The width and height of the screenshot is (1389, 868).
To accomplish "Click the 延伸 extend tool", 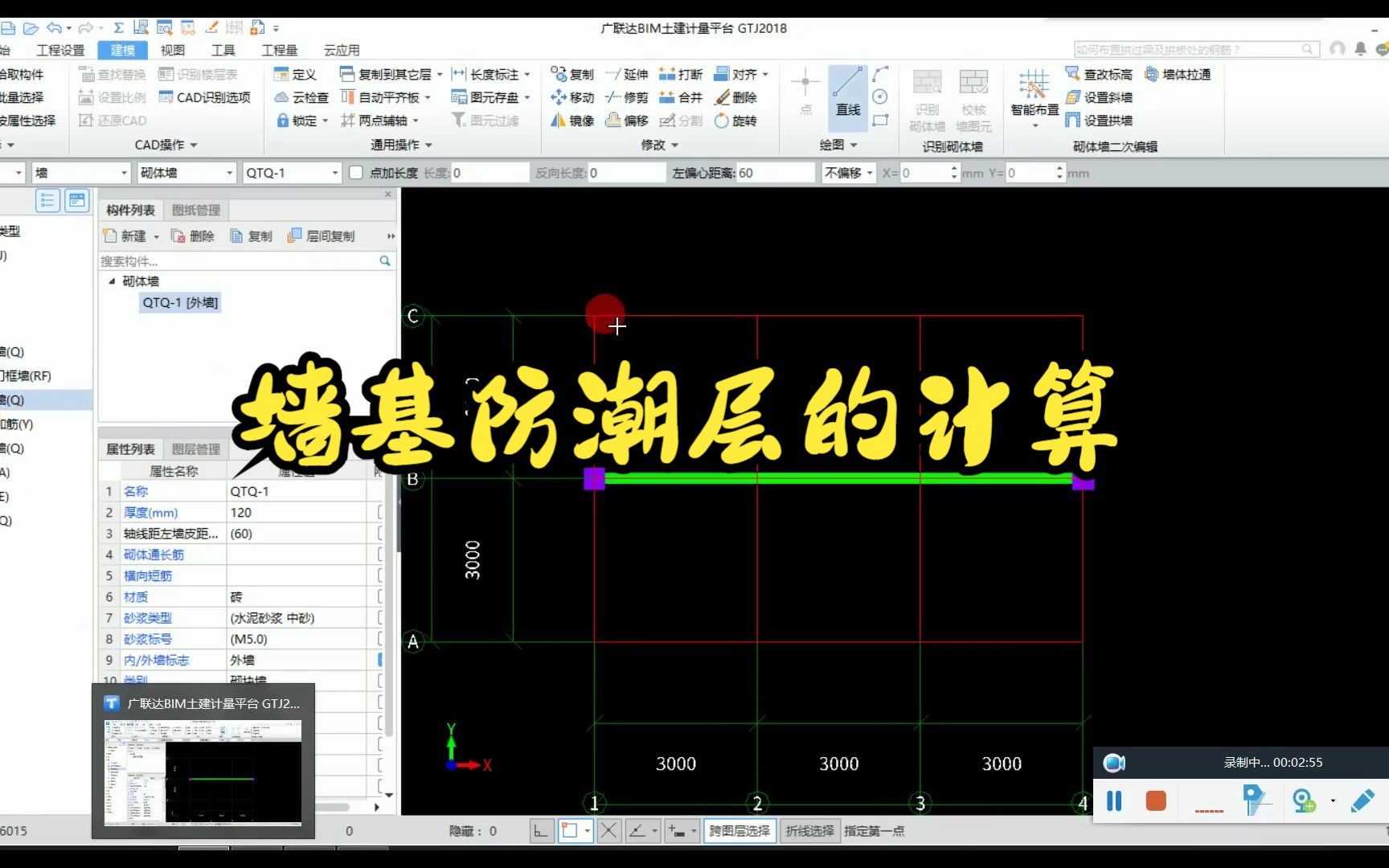I will click(626, 74).
